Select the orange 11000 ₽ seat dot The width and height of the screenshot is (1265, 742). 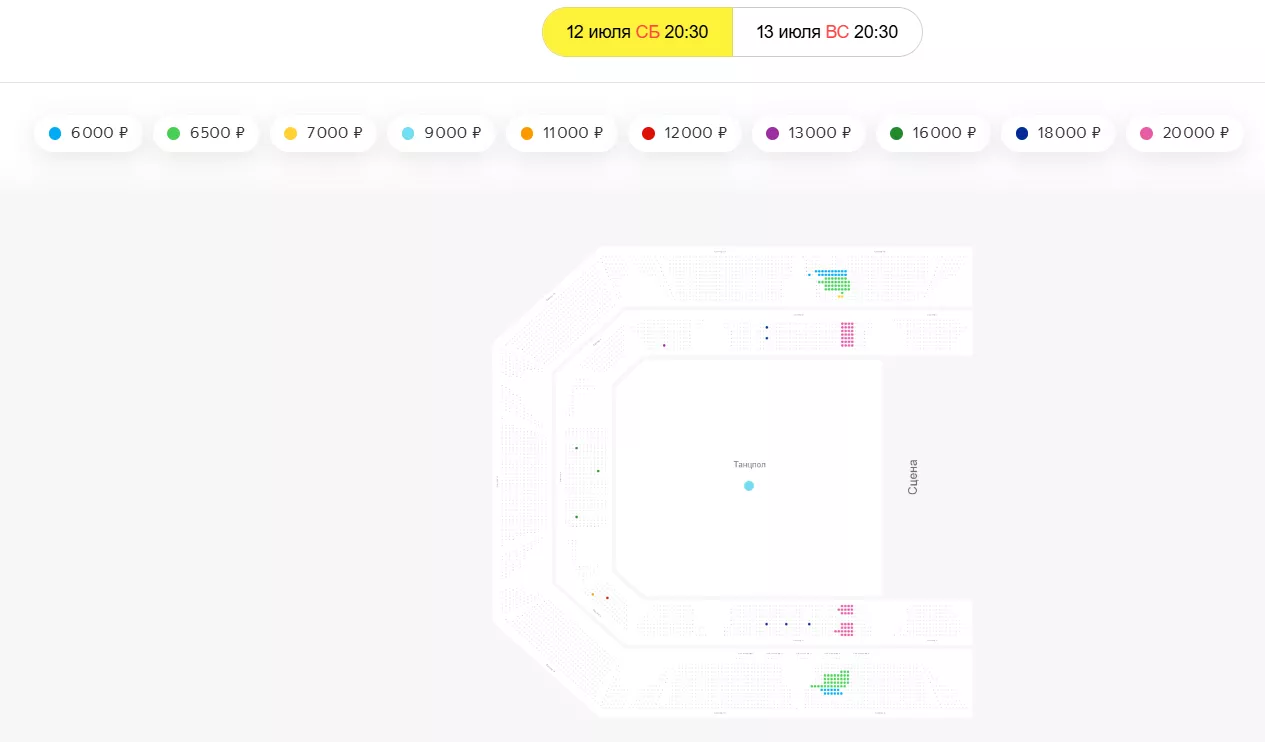pyautogui.click(x=592, y=594)
